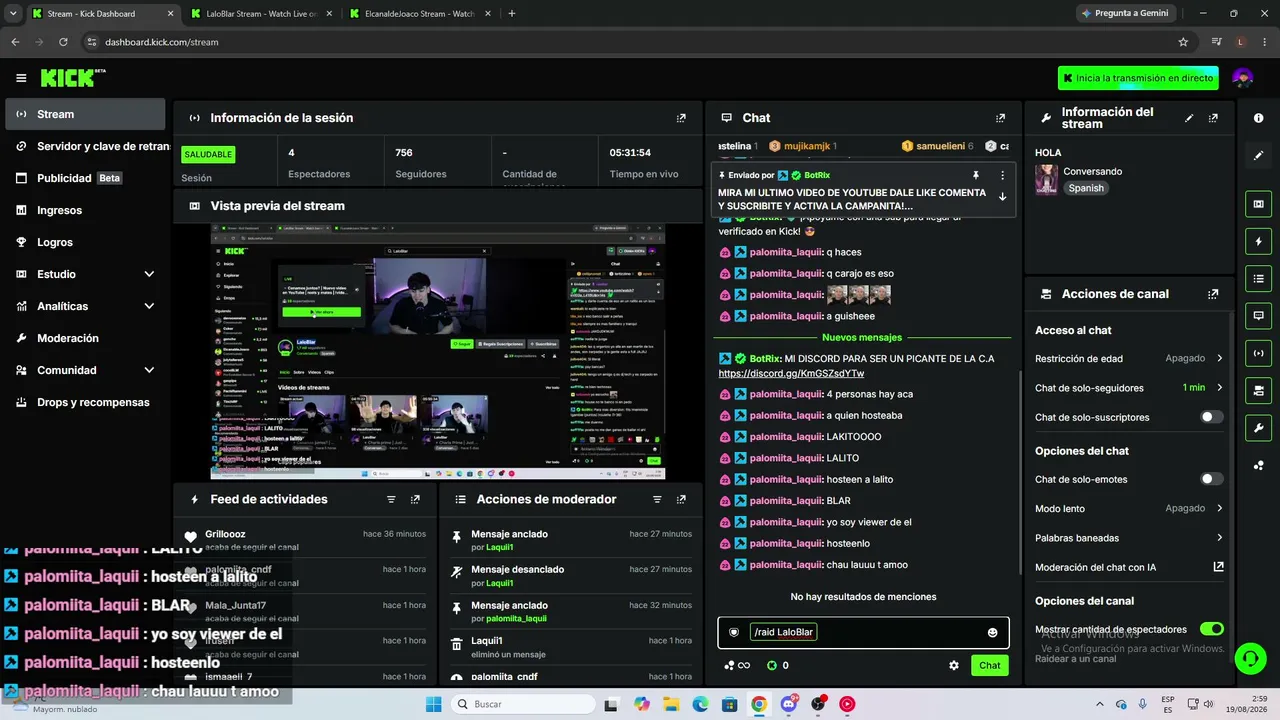Viewport: 1280px width, 720px height.
Task: Click Inicia la transmisión en directo button
Action: (x=1138, y=78)
